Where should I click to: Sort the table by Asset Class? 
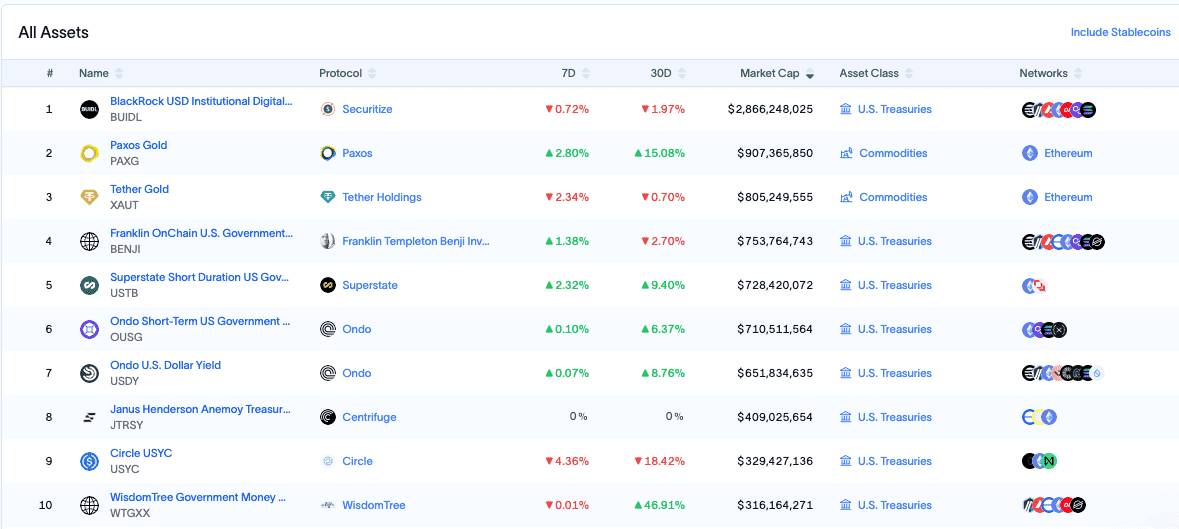click(877, 74)
